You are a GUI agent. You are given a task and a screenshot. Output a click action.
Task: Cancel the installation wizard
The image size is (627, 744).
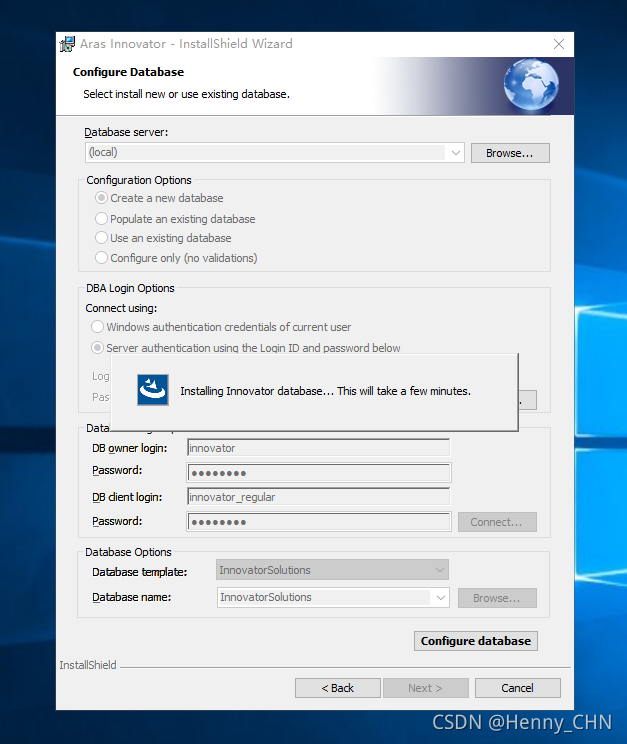[517, 688]
